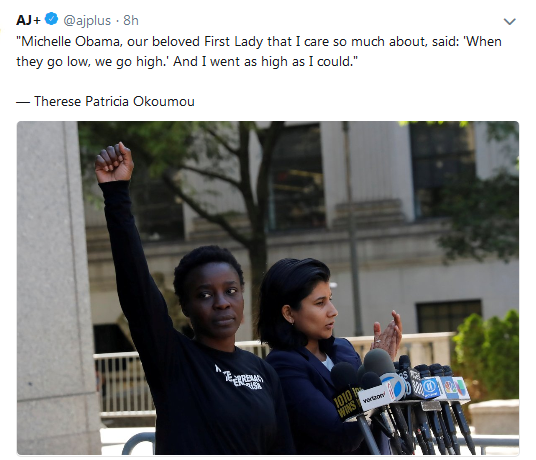This screenshot has width=536, height=460.
Task: Open the tweet permalink via 8h timestamp
Action: coord(131,21)
